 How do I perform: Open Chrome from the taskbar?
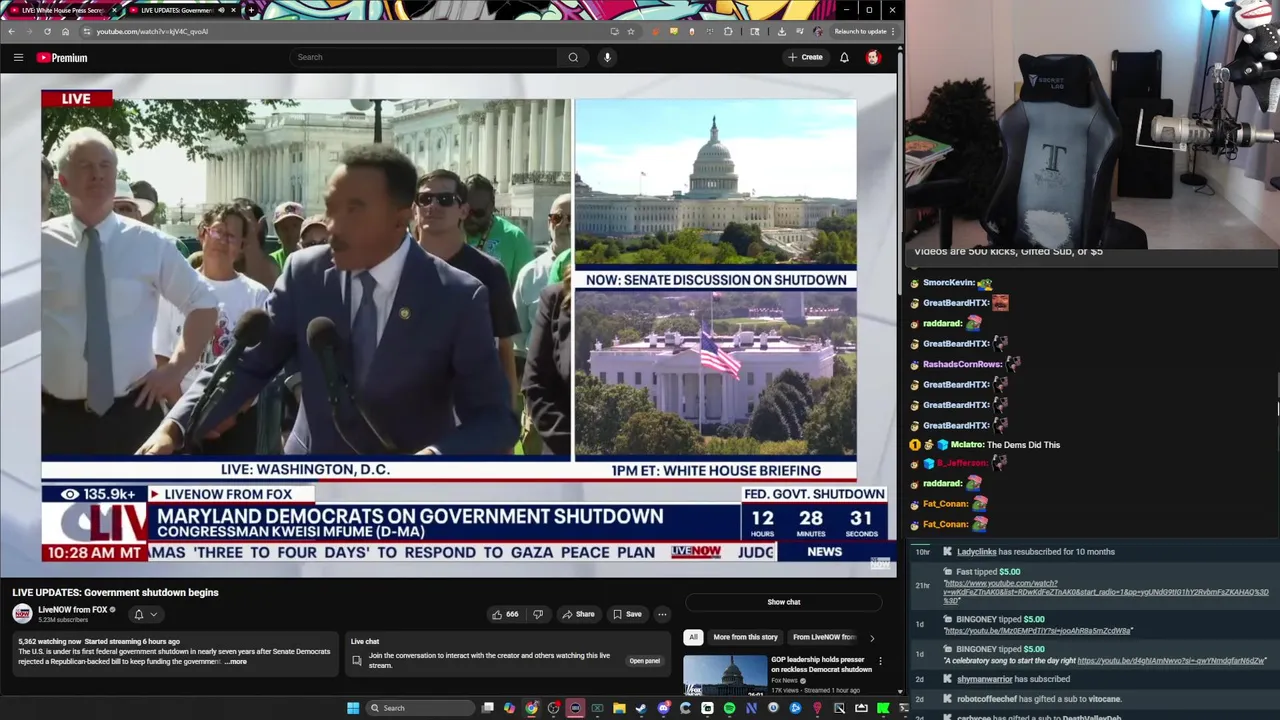coord(531,708)
